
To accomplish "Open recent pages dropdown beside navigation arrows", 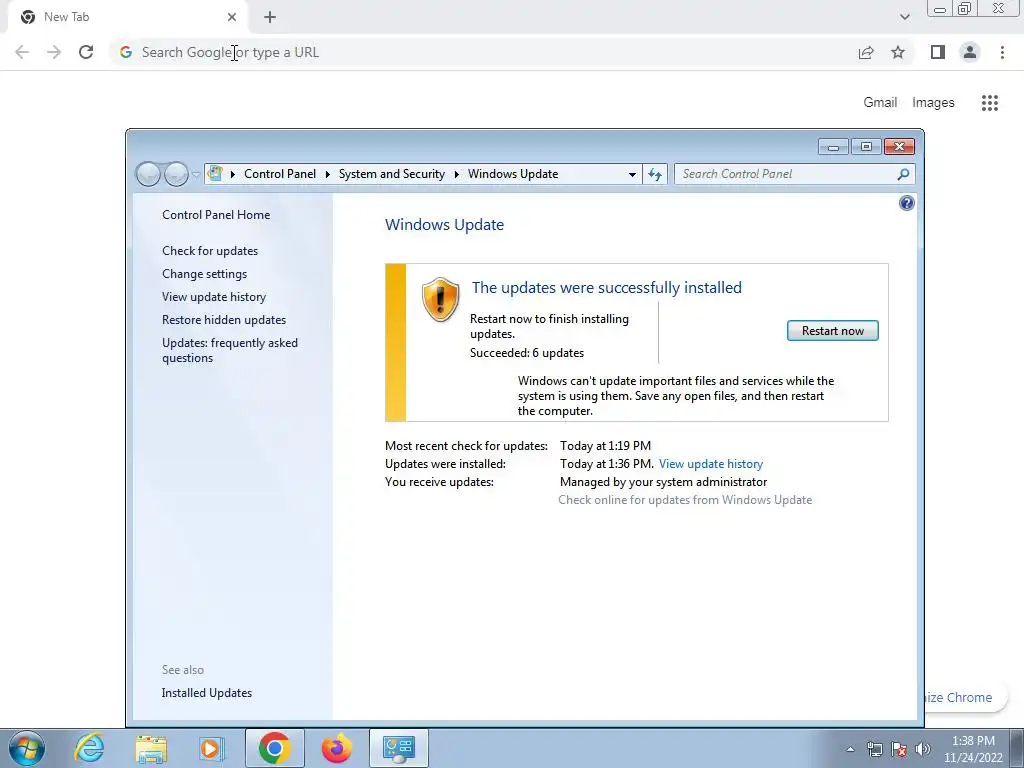I will coord(196,174).
